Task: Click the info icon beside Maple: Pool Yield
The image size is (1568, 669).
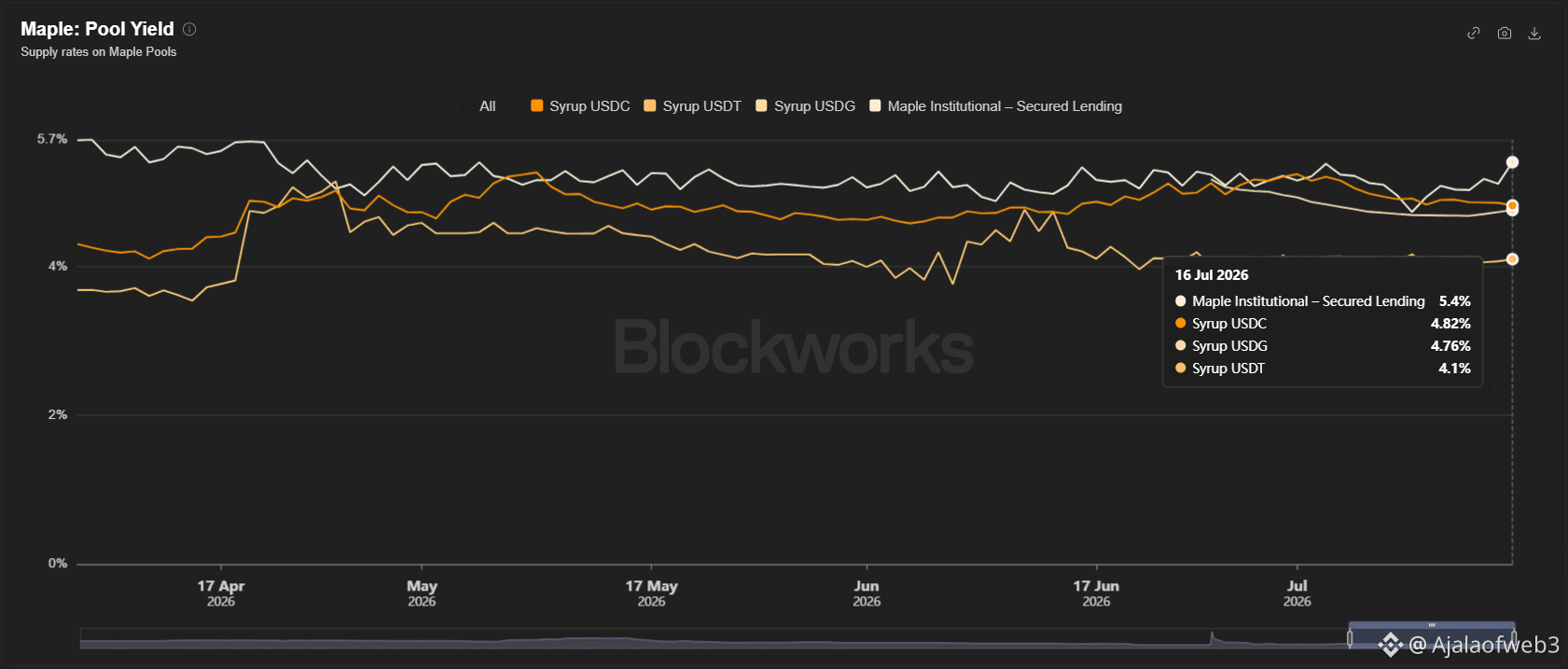Action: [x=189, y=29]
